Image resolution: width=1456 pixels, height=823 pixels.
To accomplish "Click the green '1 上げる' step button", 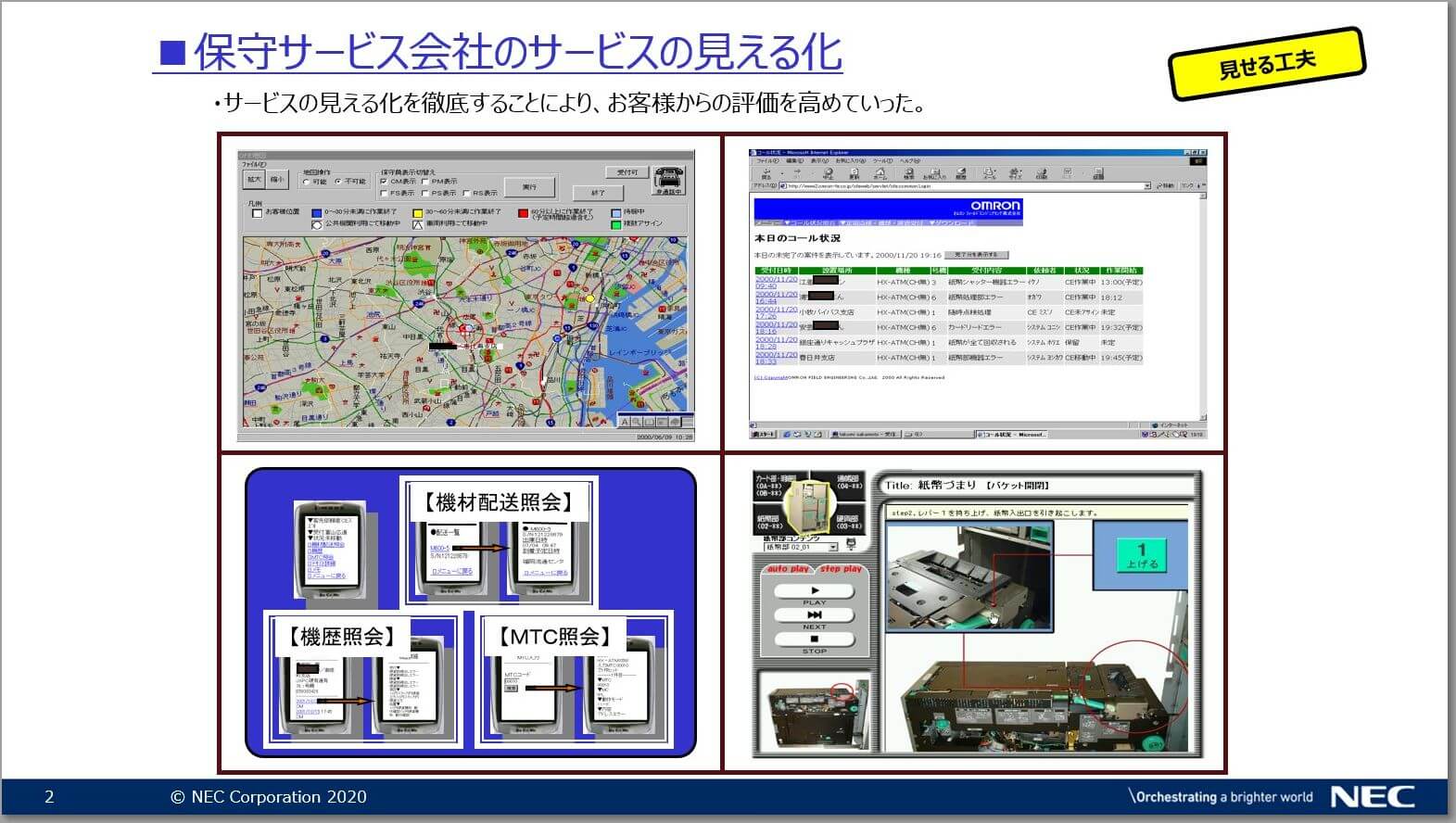I will 1141,556.
